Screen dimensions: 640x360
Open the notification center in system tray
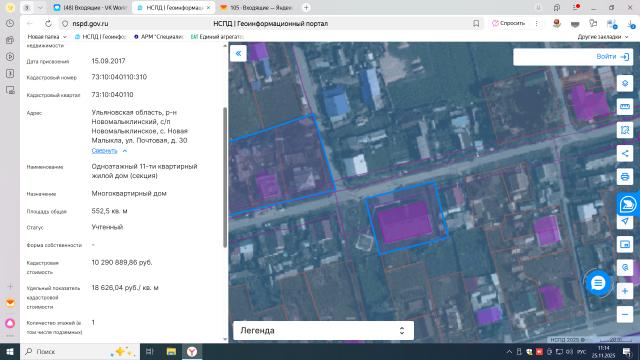click(x=627, y=351)
